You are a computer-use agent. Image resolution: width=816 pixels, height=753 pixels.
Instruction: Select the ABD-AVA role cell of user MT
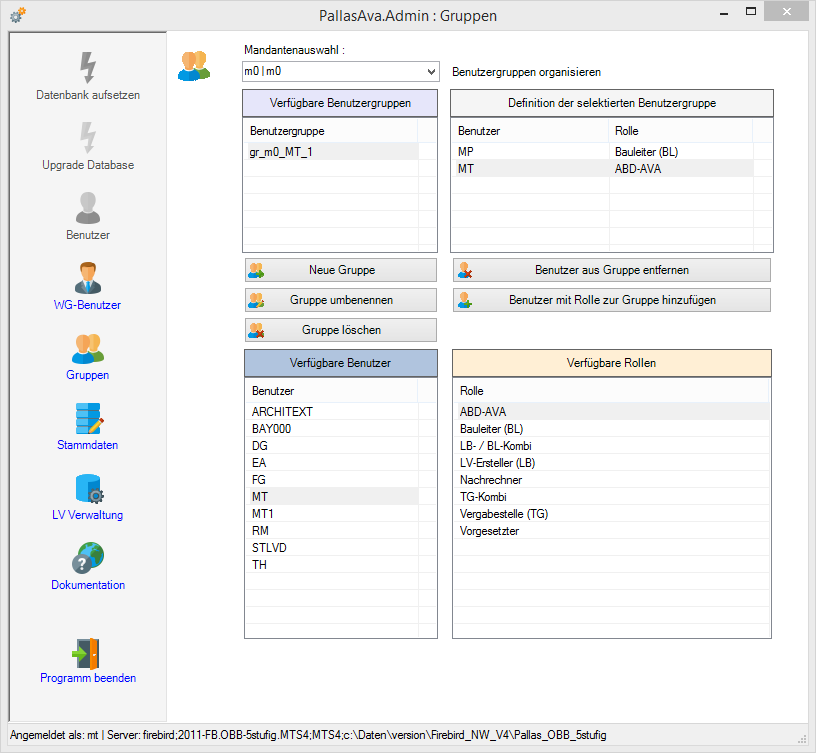[x=681, y=169]
